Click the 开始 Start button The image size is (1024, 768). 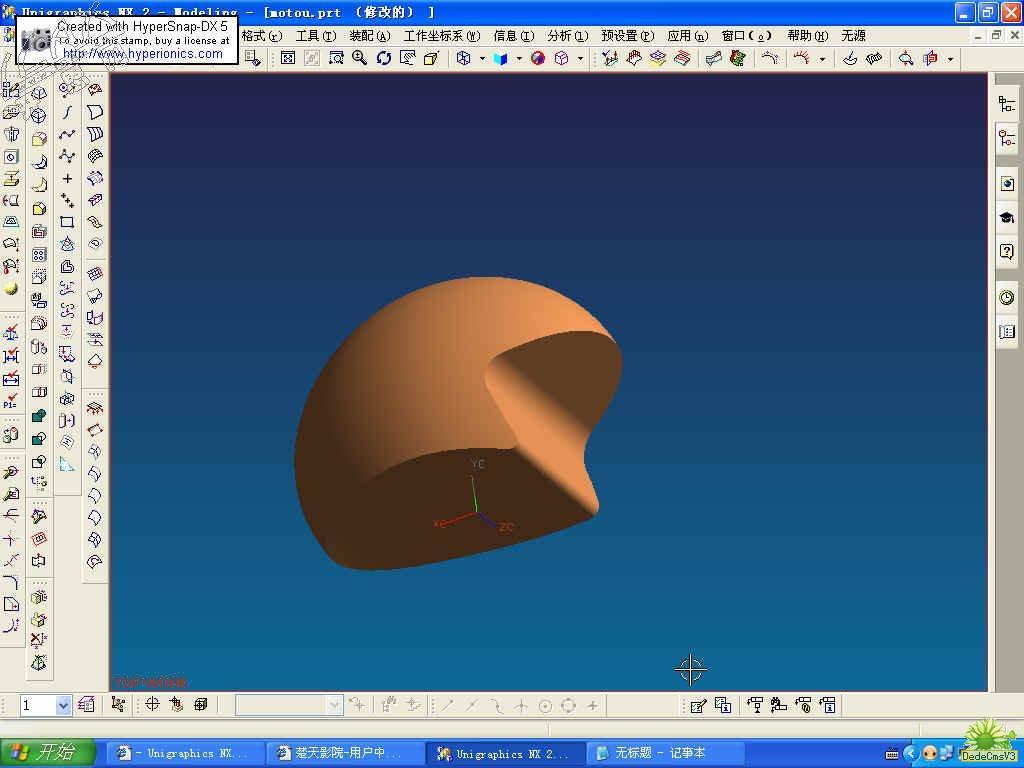tap(47, 753)
